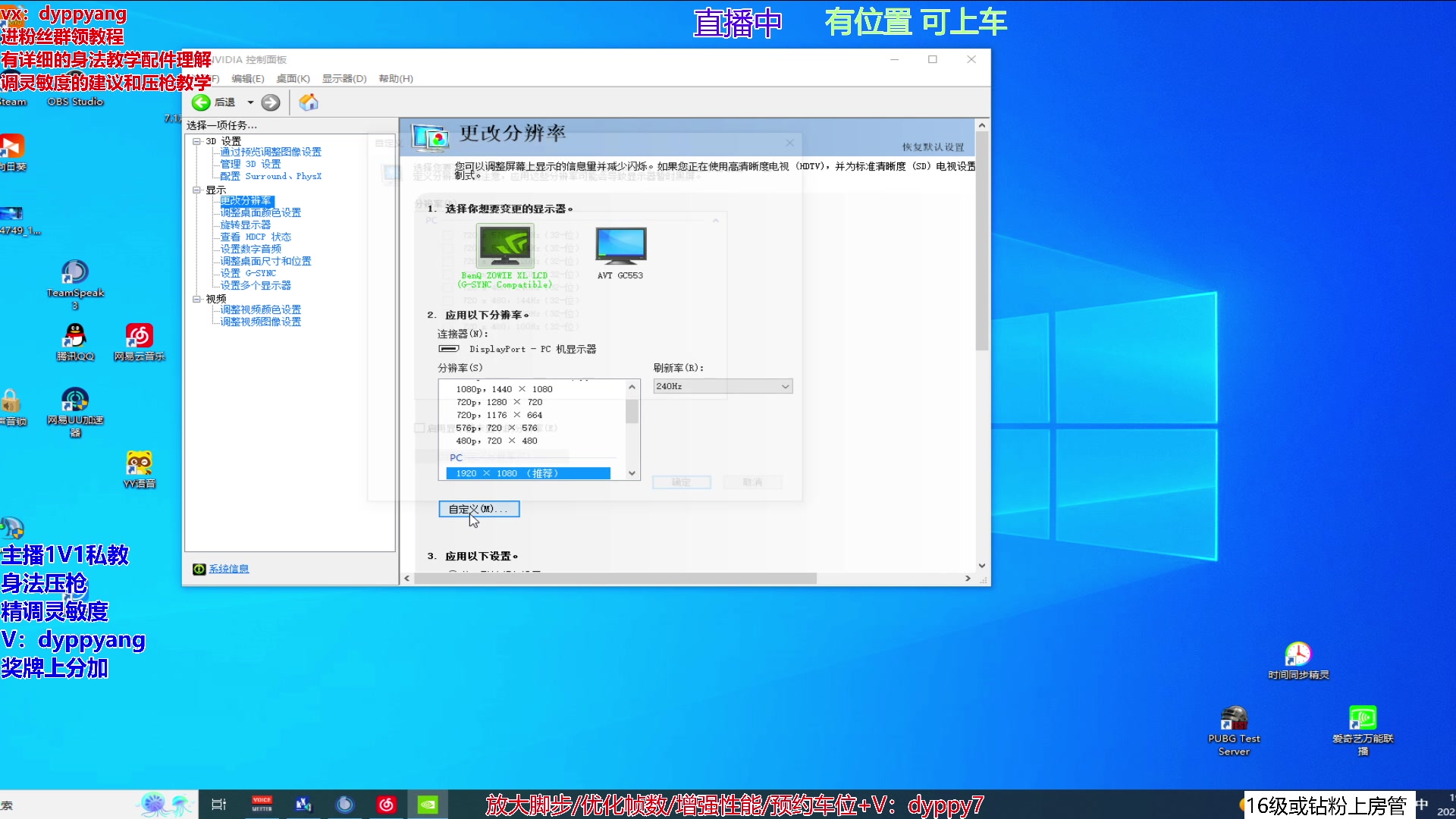
Task: Open 管理 3D 设置 in the task tree
Action: click(250, 164)
